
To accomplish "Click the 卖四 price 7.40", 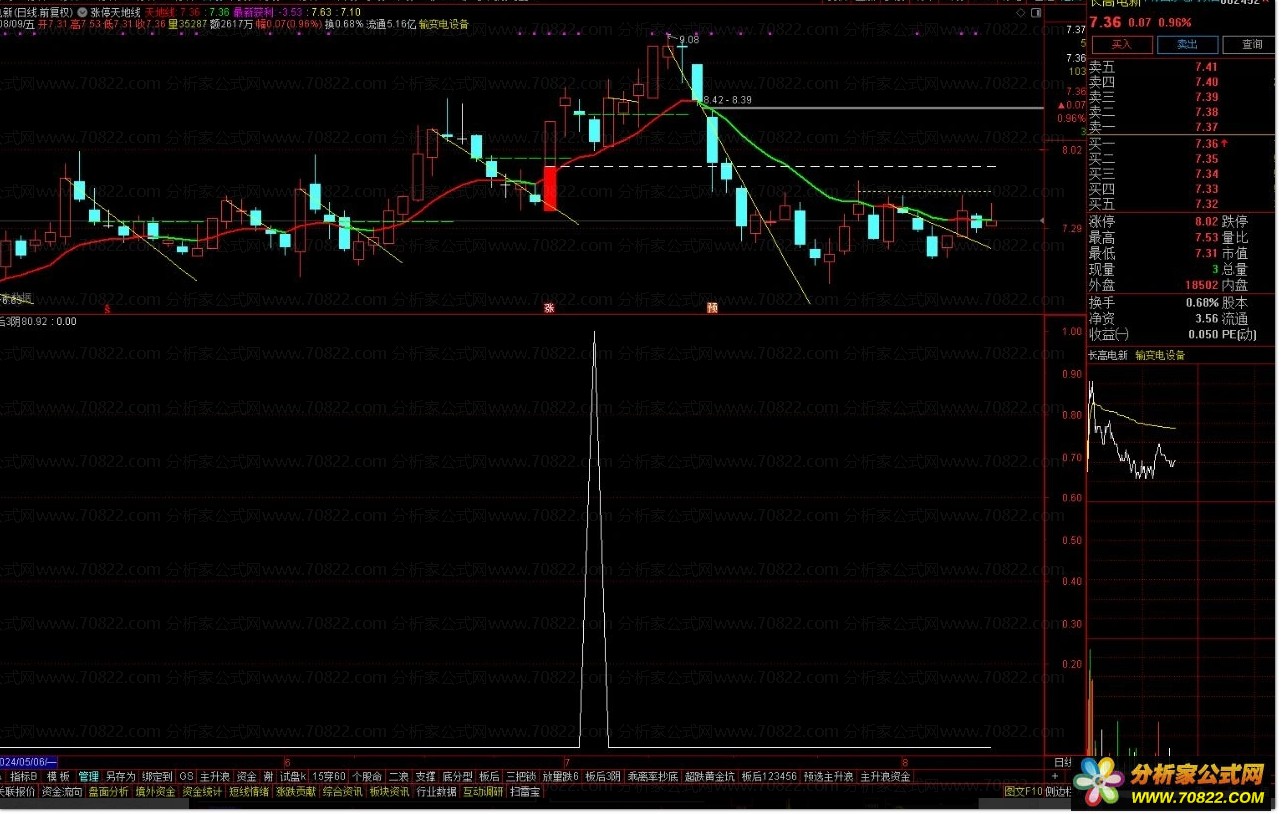I will (1206, 82).
